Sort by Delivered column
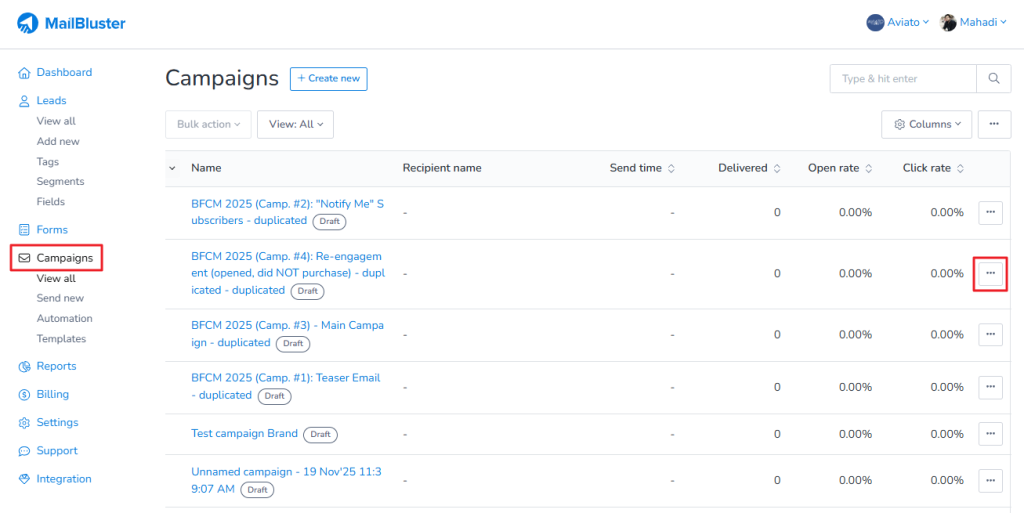 click(x=776, y=168)
